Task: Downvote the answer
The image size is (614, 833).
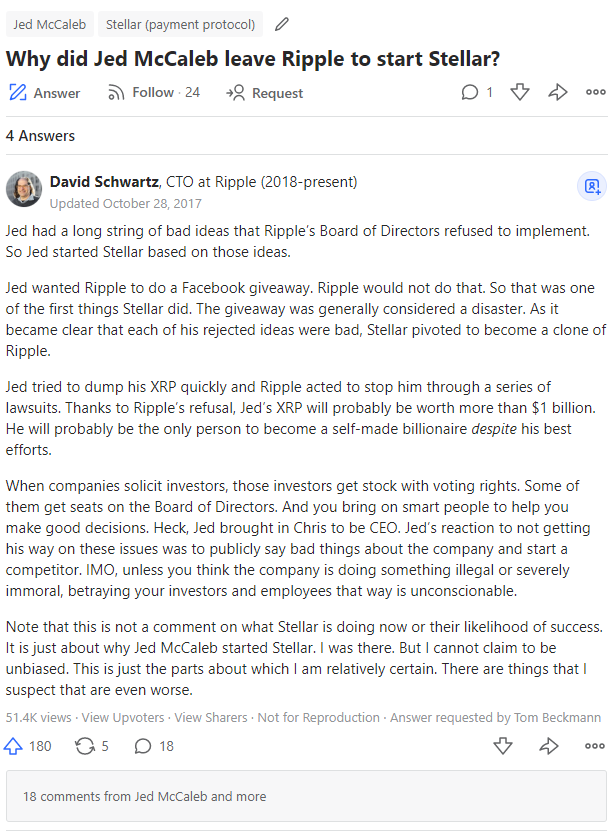Action: (x=503, y=746)
